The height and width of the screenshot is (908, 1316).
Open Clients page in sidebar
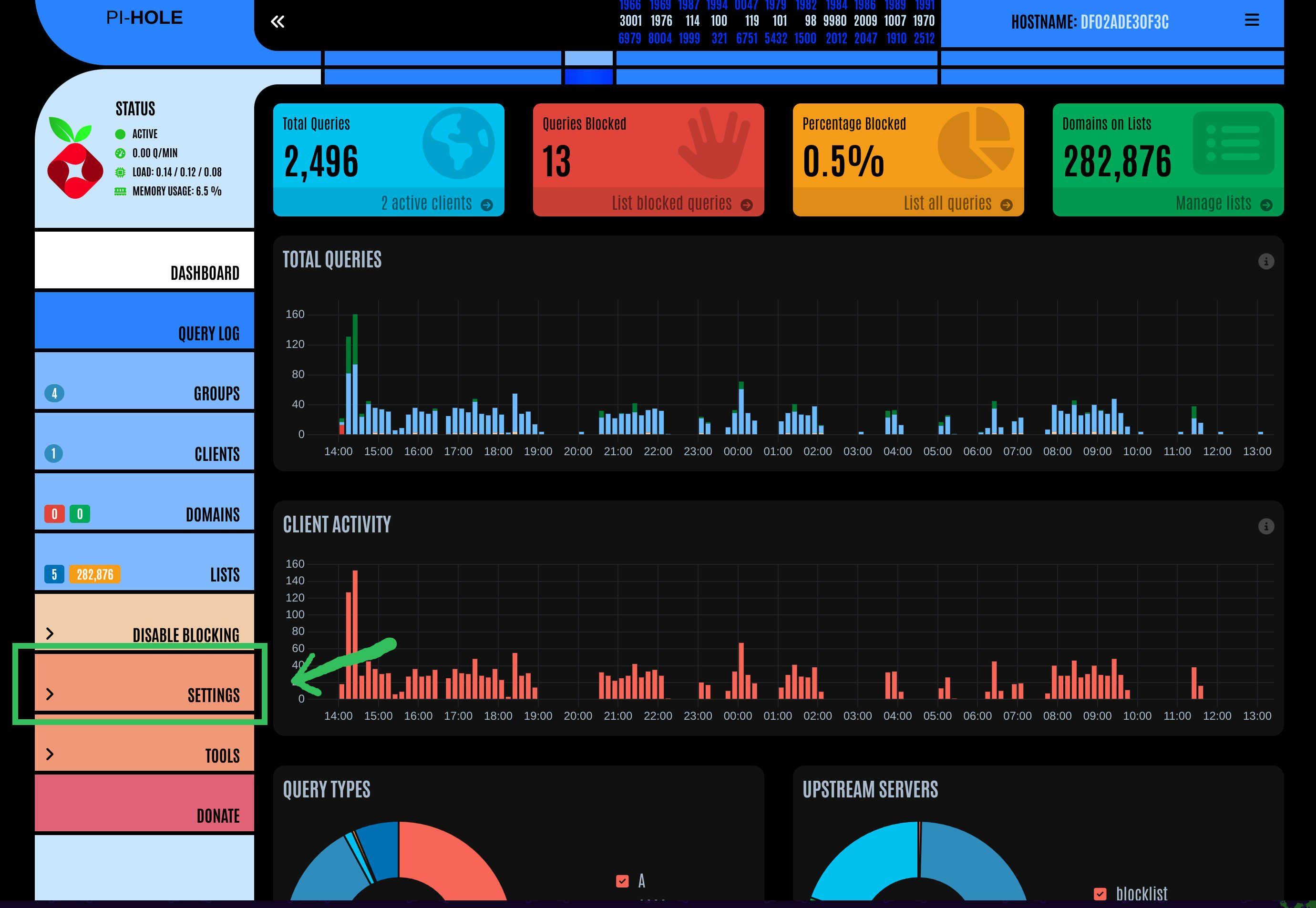[x=144, y=441]
